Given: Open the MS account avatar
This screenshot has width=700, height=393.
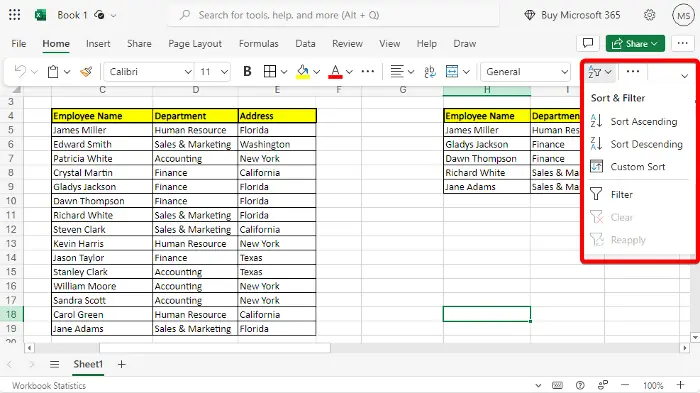Looking at the screenshot, I should pyautogui.click(x=683, y=16).
